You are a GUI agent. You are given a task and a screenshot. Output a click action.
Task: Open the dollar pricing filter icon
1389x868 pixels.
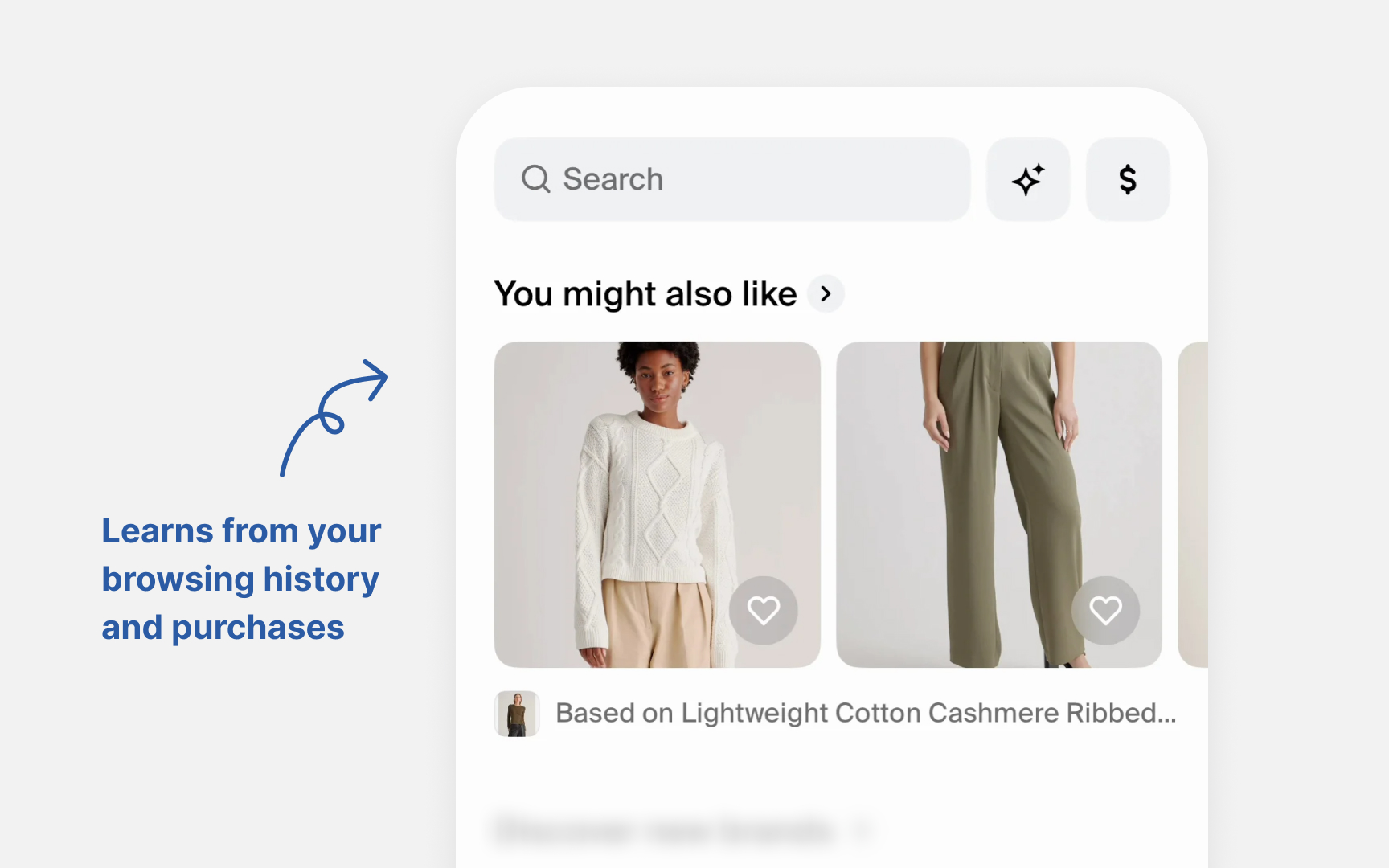tap(1128, 178)
